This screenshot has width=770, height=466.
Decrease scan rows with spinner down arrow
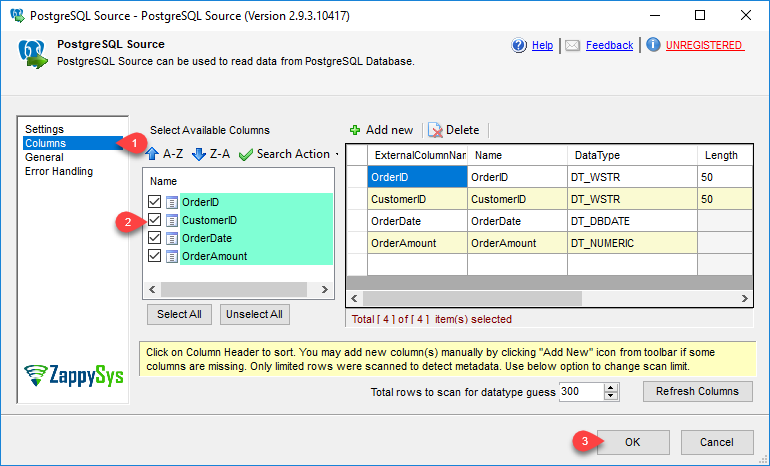click(x=610, y=396)
